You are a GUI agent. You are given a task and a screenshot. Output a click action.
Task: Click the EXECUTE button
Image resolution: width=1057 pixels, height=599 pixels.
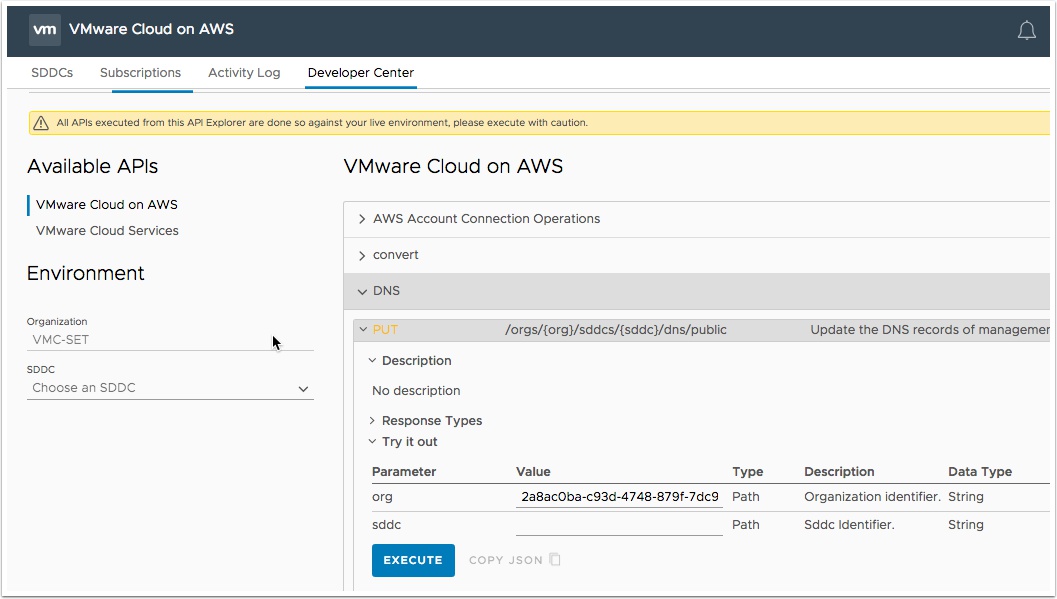[413, 561]
